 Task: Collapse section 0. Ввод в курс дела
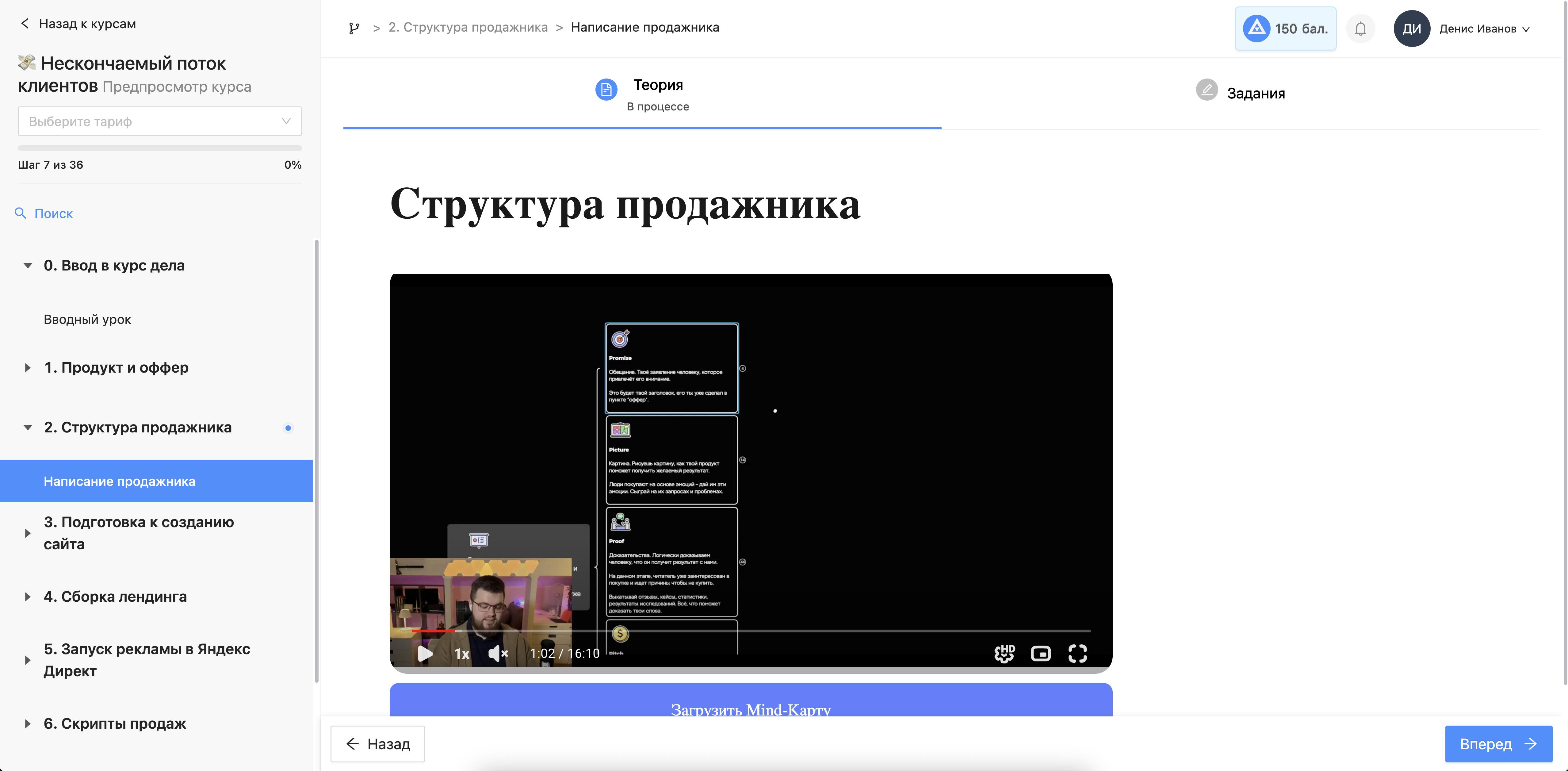28,266
